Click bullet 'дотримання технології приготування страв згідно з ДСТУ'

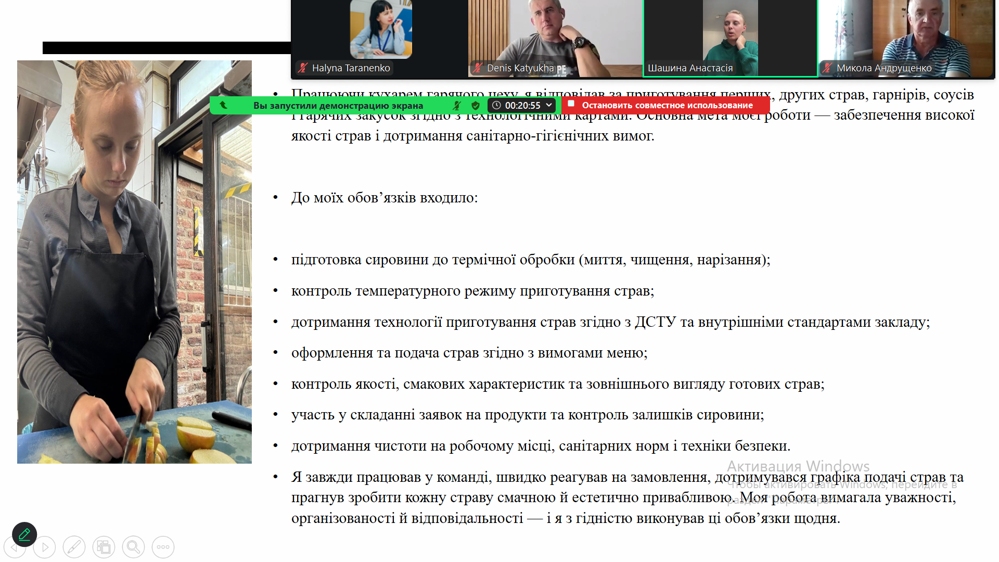(x=610, y=322)
